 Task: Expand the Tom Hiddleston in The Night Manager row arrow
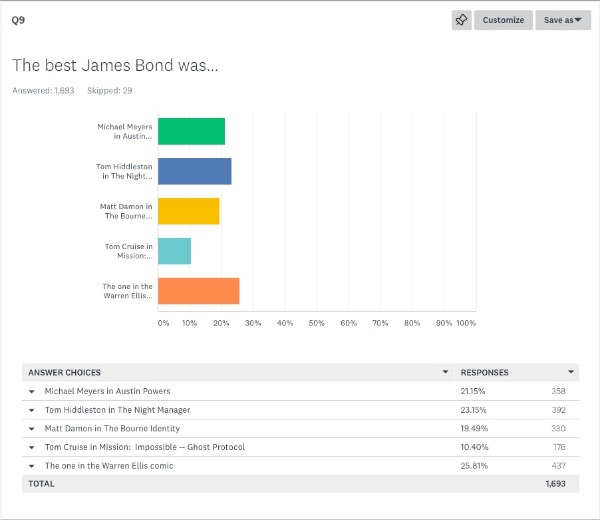[x=32, y=410]
